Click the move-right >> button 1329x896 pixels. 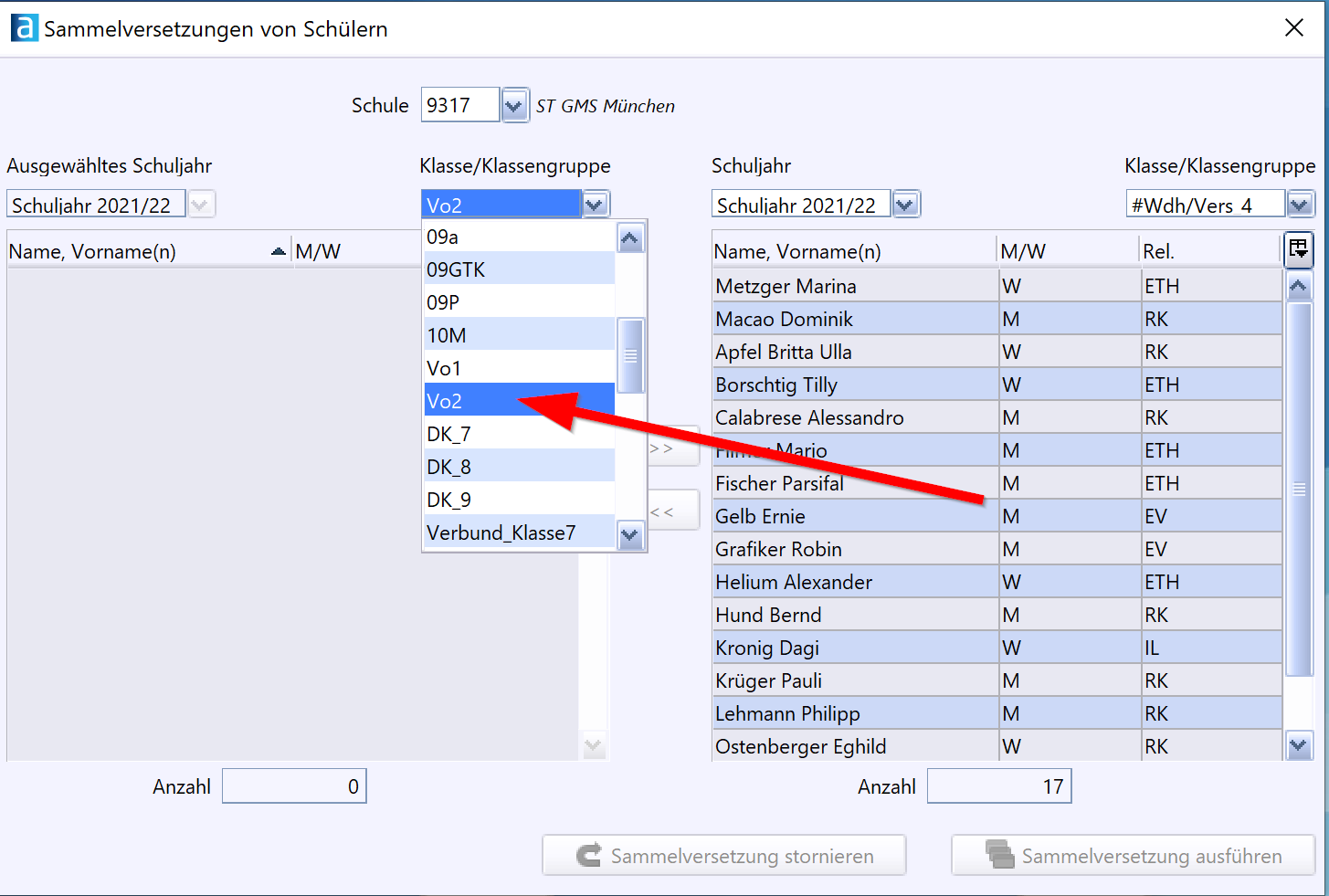pos(673,447)
